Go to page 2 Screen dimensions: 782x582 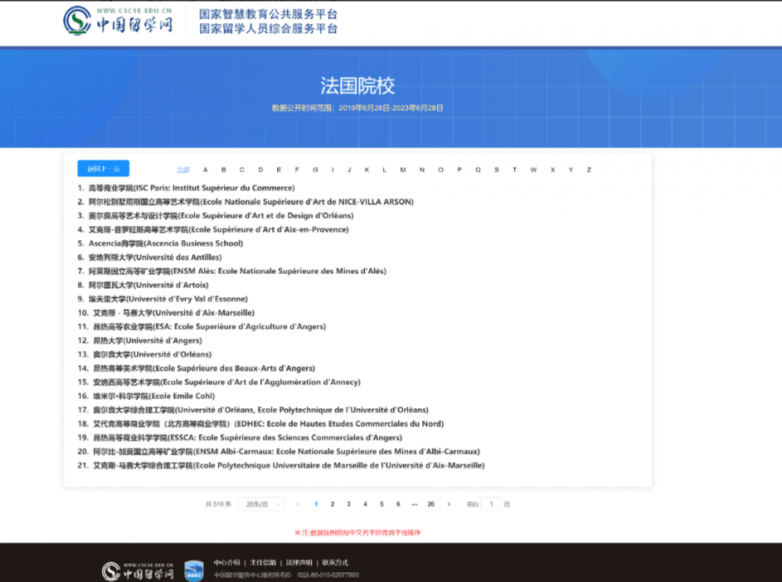click(332, 505)
